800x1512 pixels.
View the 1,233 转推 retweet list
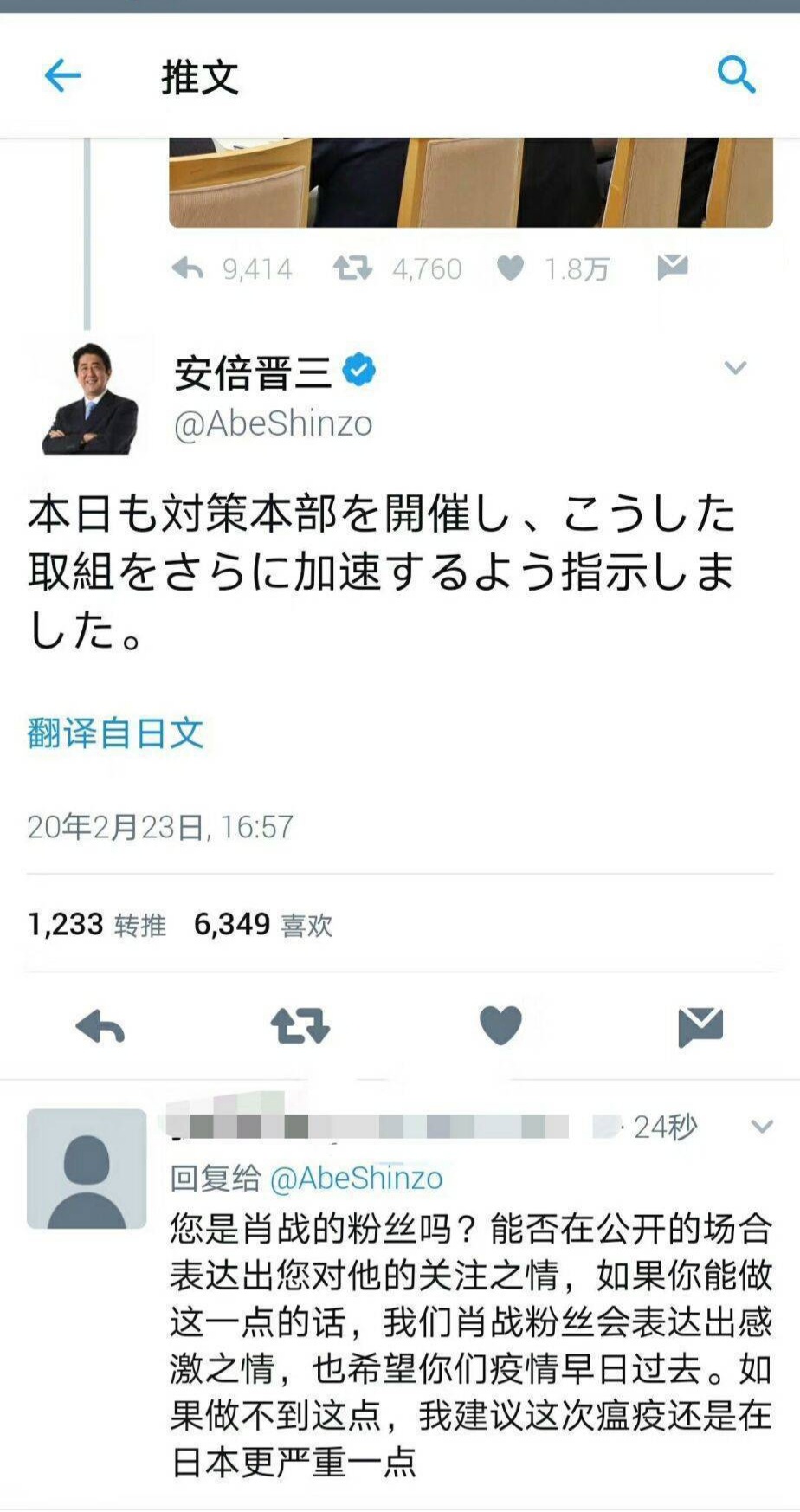coord(96,924)
